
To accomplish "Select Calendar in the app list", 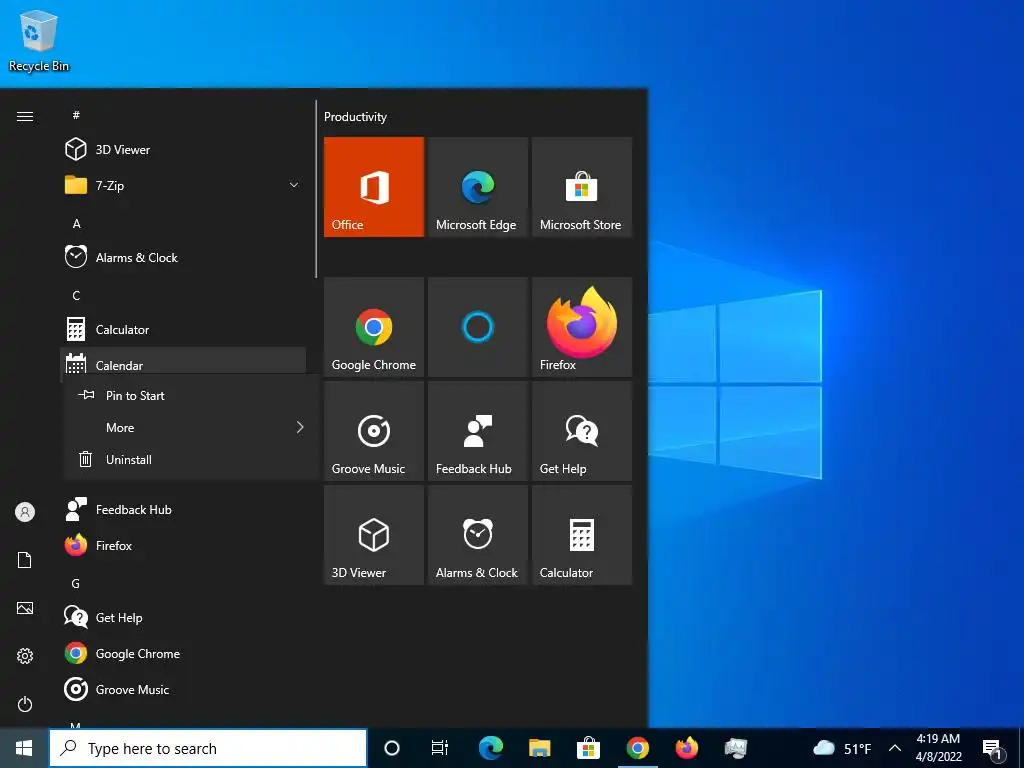I will click(183, 361).
